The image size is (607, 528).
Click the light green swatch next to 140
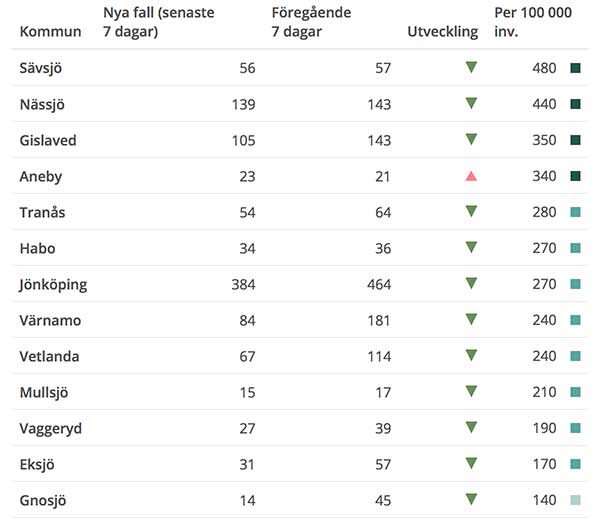pyautogui.click(x=575, y=500)
